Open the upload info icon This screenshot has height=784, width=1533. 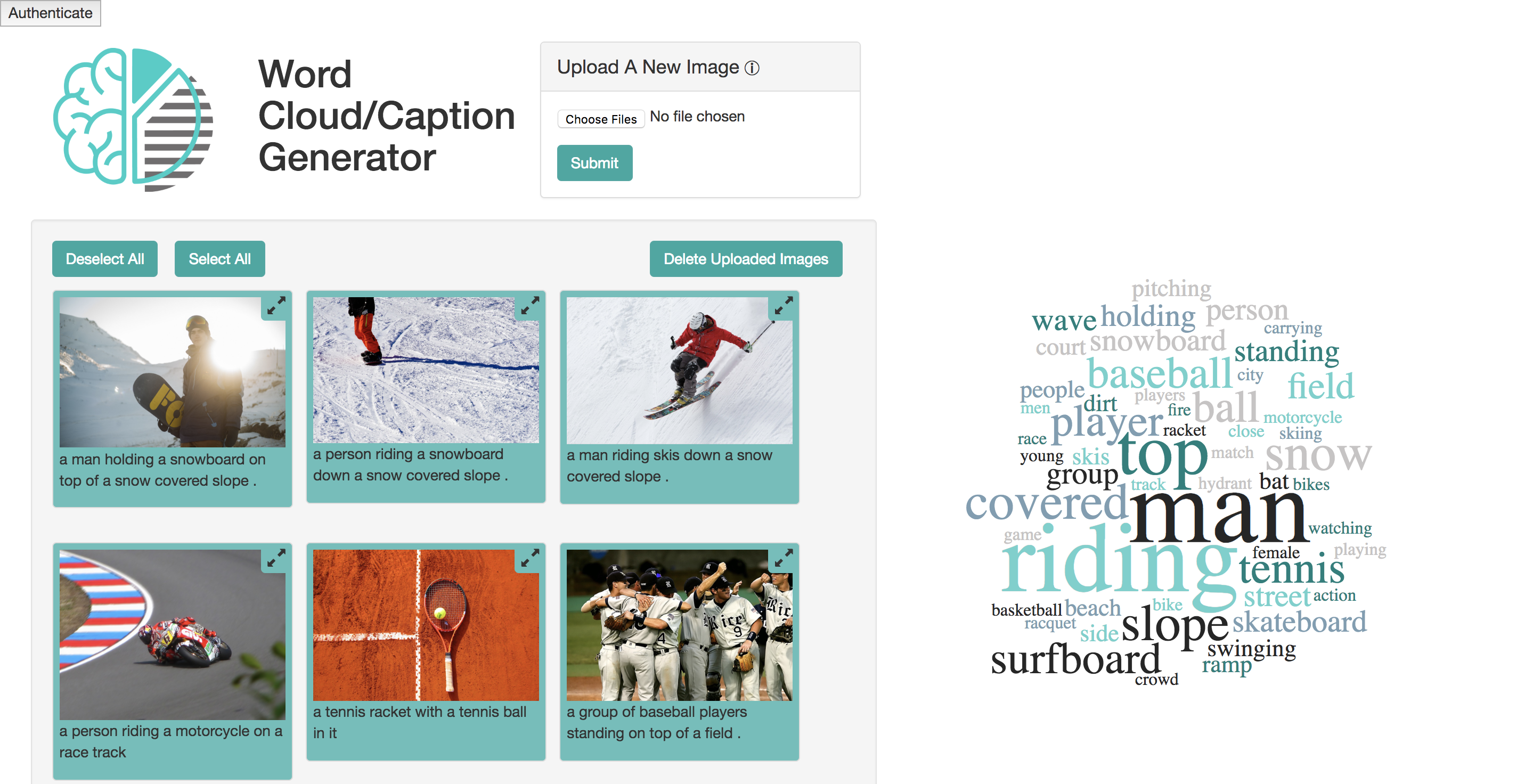tap(752, 68)
